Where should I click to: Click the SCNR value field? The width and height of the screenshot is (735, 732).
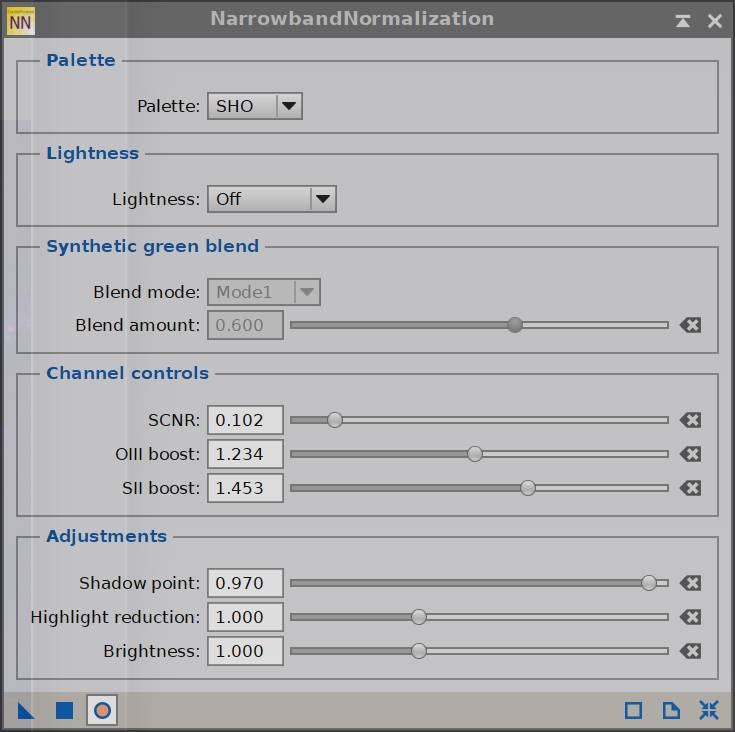click(x=245, y=420)
